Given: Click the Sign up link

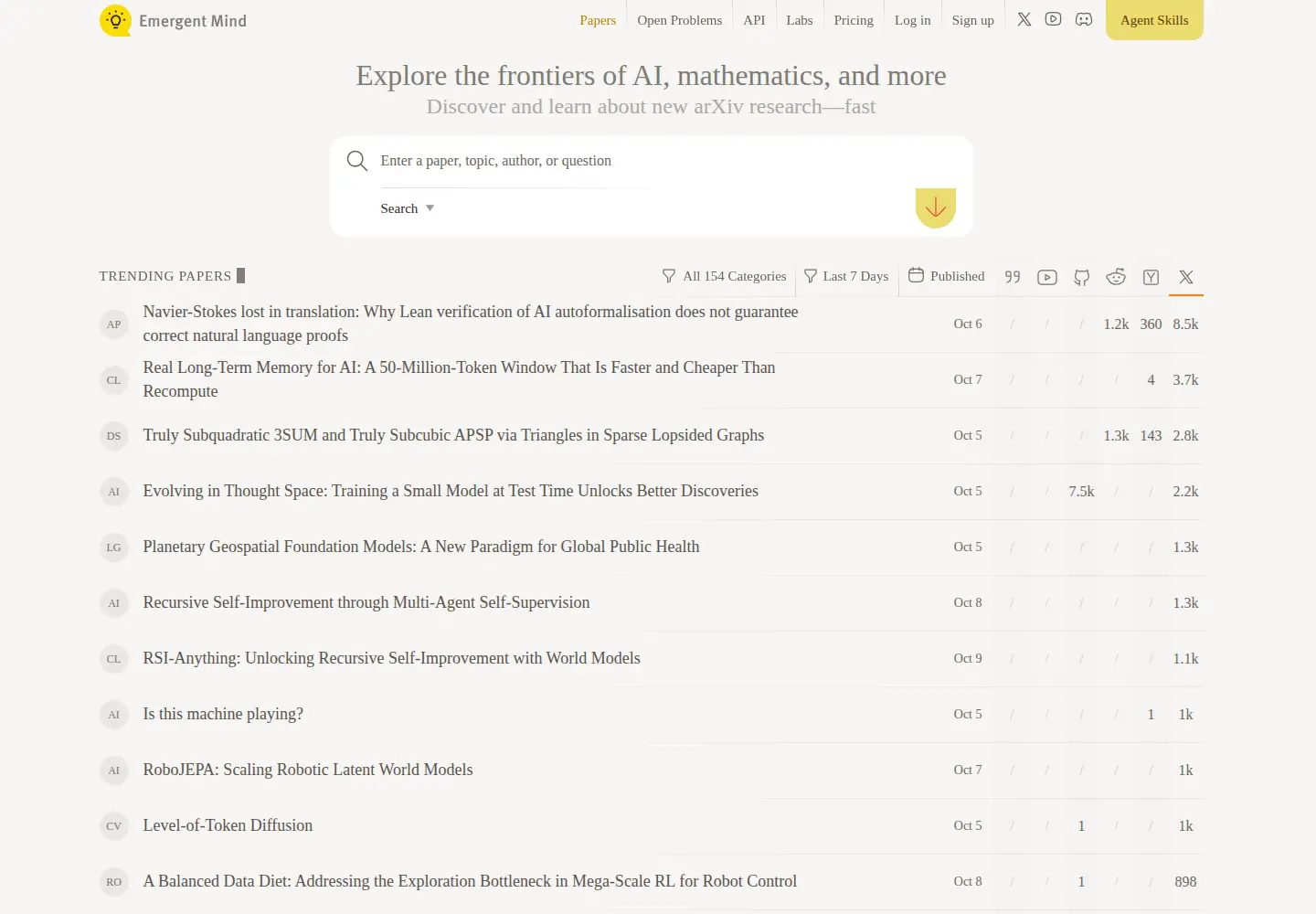Looking at the screenshot, I should coord(973,20).
